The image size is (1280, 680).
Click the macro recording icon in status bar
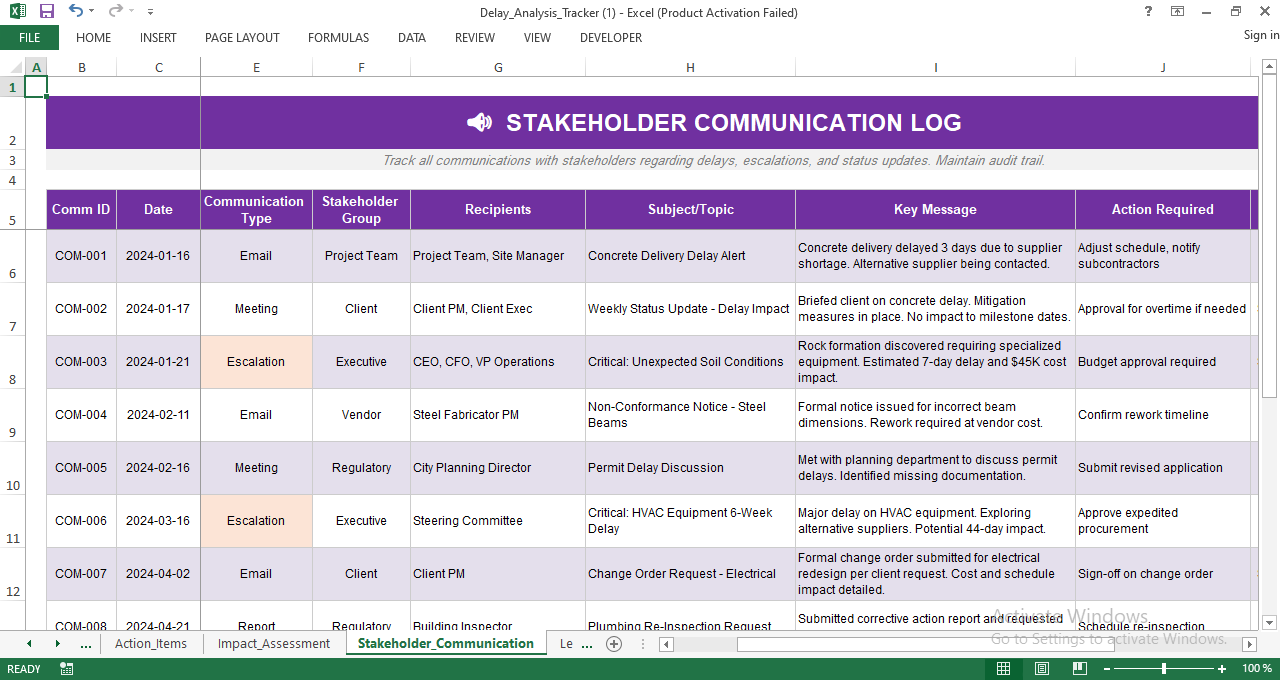pyautogui.click(x=66, y=668)
